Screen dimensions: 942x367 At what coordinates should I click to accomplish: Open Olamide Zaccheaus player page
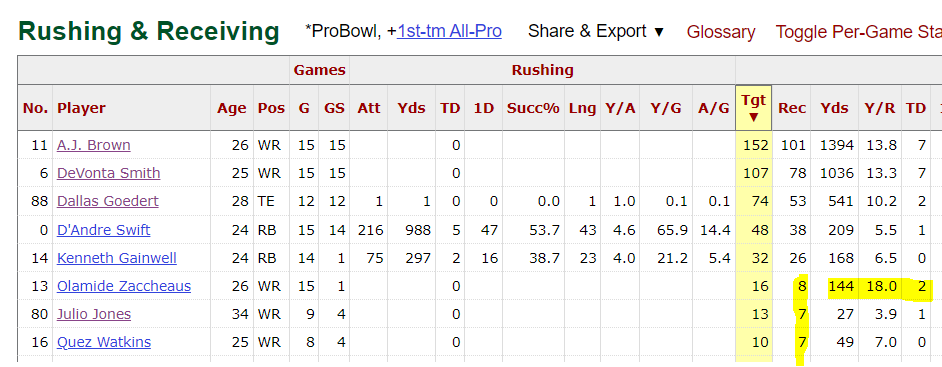[x=124, y=286]
